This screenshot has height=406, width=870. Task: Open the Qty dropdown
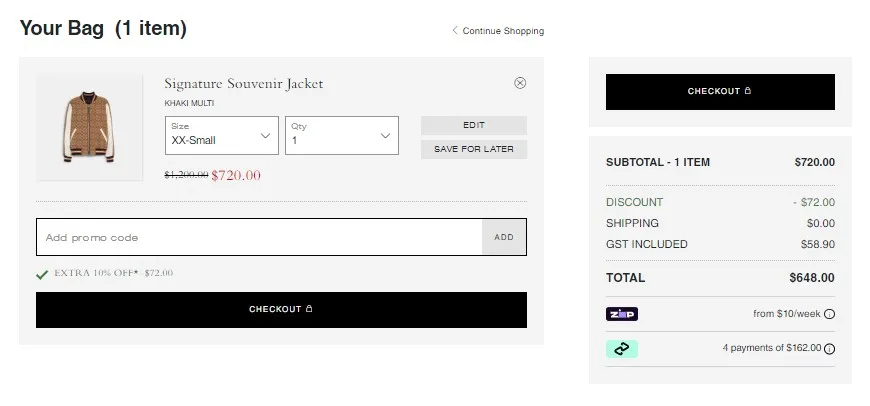coord(341,135)
